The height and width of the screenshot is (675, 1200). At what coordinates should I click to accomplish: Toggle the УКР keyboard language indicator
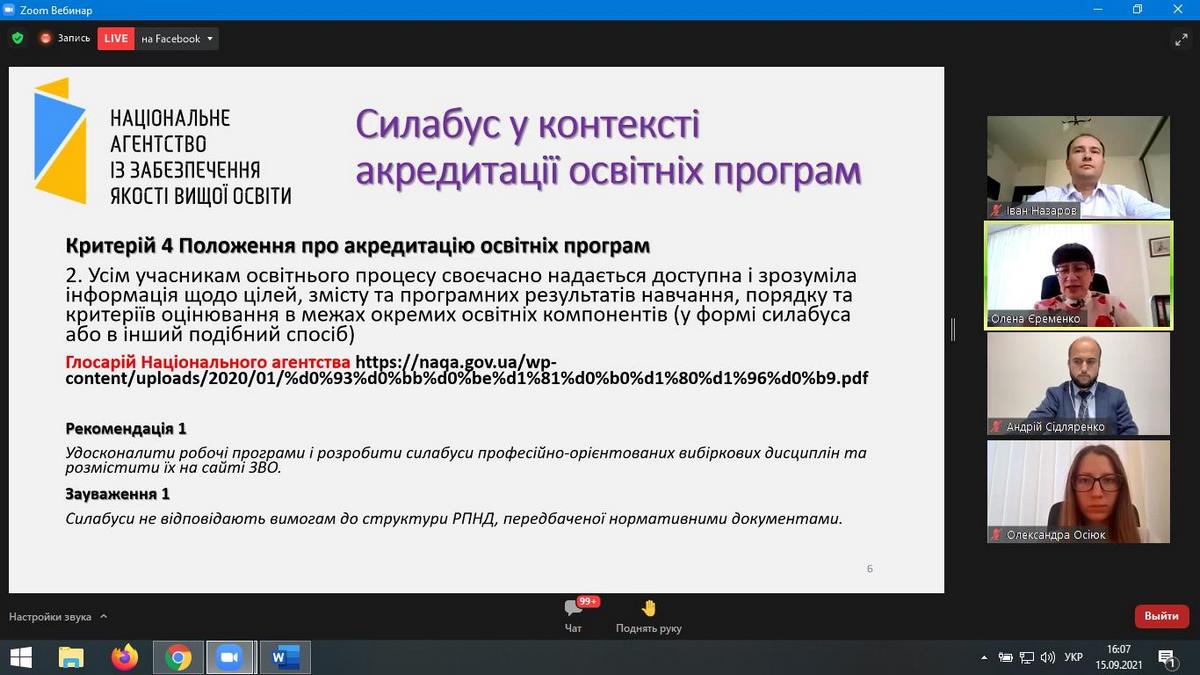pos(1073,657)
